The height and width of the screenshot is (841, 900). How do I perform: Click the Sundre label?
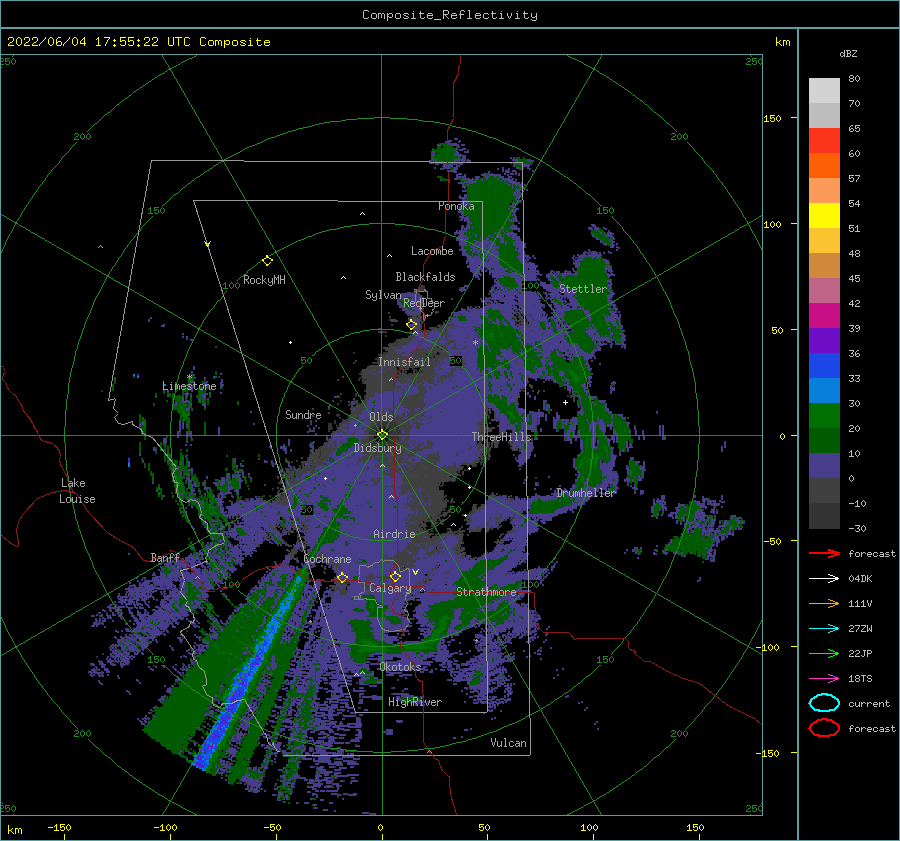(x=303, y=414)
